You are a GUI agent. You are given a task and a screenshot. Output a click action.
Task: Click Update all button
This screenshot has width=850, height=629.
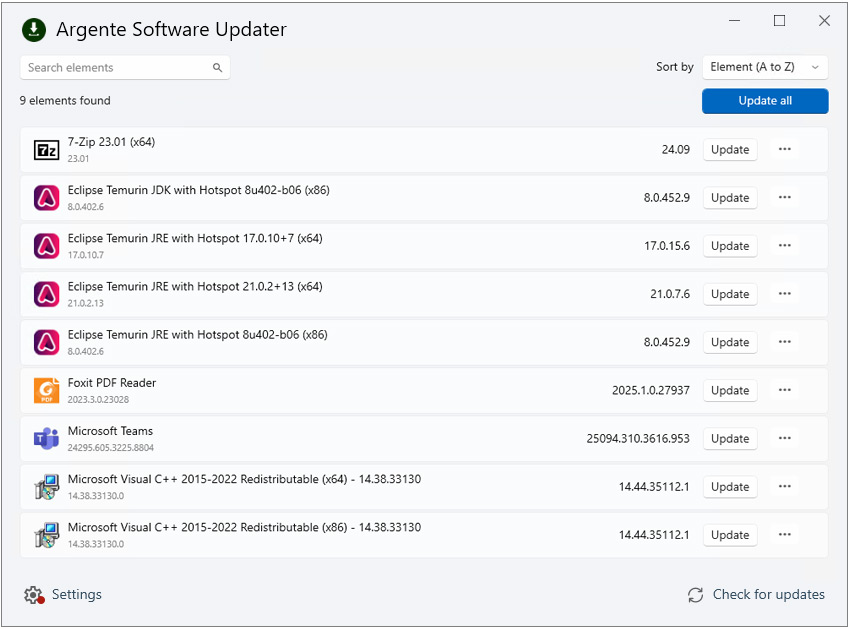765,101
